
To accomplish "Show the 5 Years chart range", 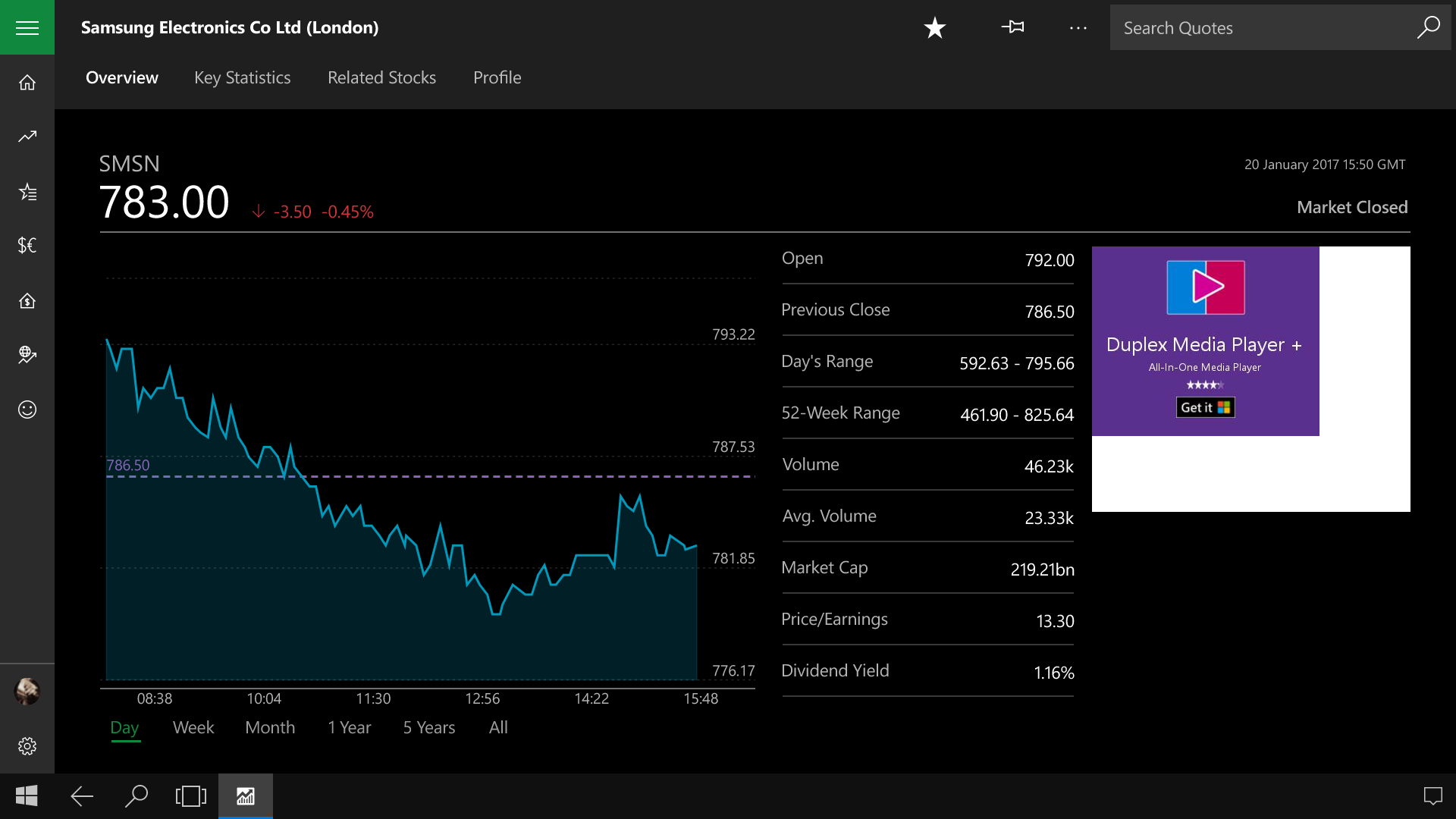I will click(x=428, y=727).
